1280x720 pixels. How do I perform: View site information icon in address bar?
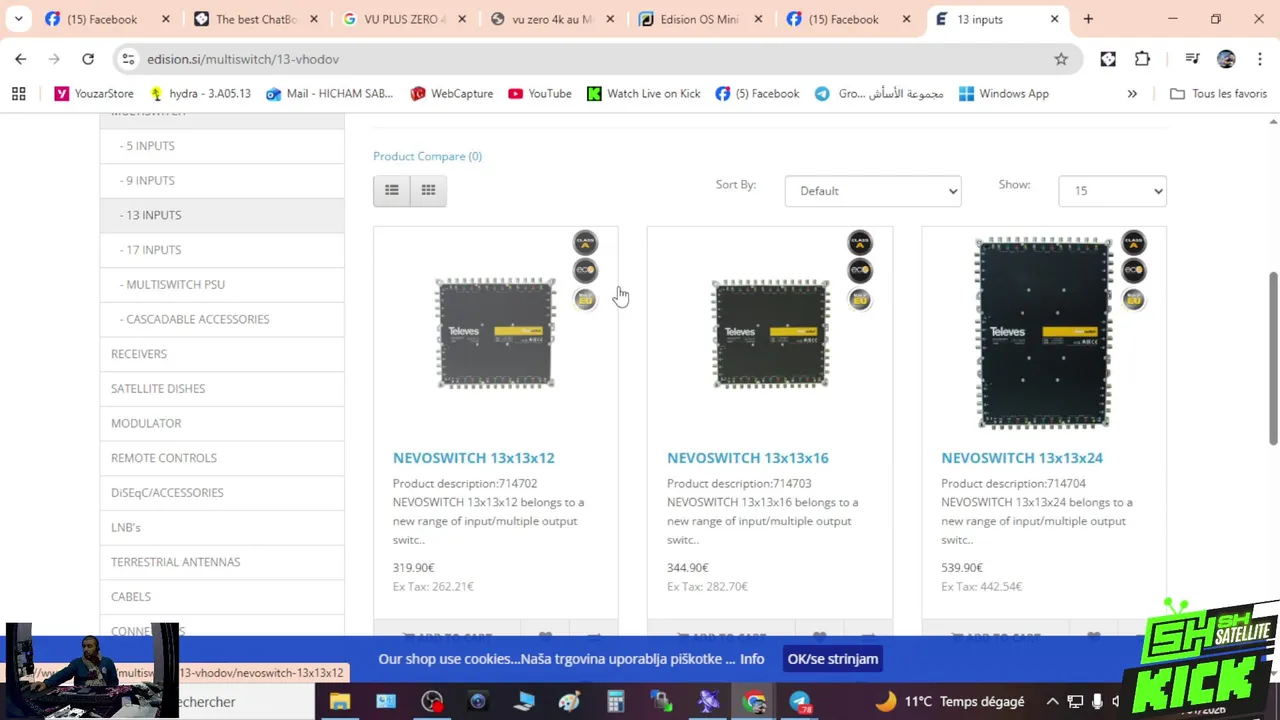(128, 59)
